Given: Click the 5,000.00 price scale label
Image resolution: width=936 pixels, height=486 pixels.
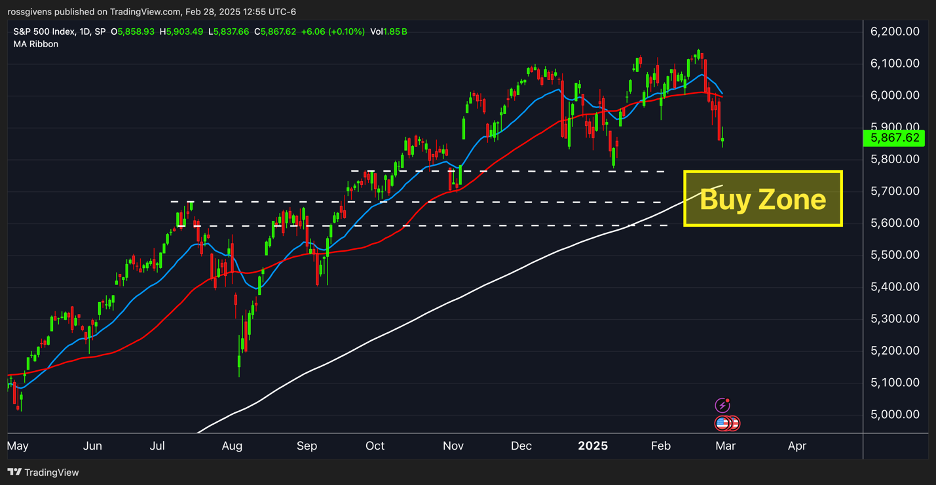Looking at the screenshot, I should 895,414.
